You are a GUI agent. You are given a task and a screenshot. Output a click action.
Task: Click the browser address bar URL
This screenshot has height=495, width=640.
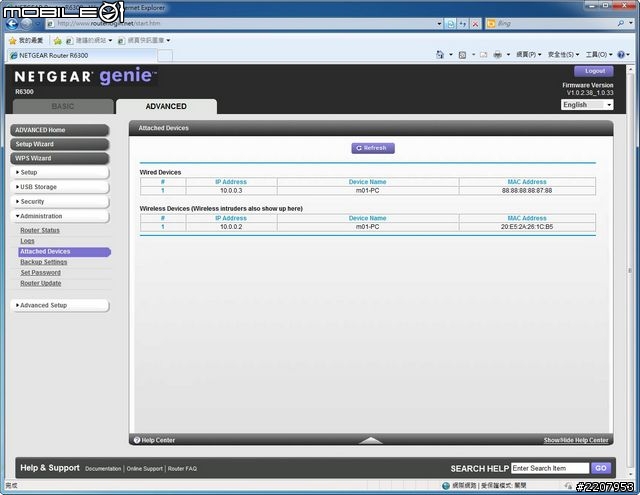[241, 24]
